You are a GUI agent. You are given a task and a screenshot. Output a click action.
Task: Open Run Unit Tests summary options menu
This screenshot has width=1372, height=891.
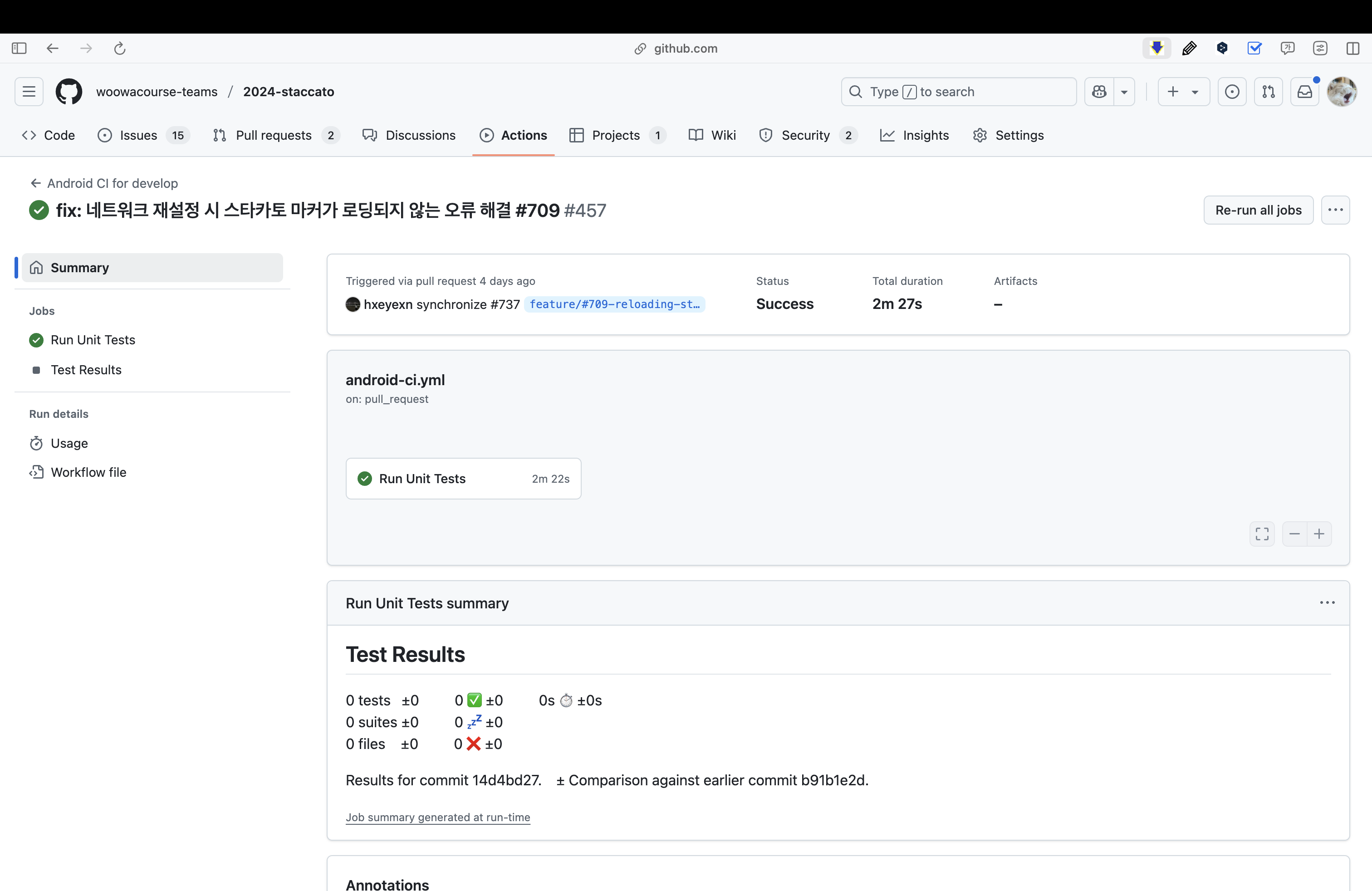coord(1327,603)
